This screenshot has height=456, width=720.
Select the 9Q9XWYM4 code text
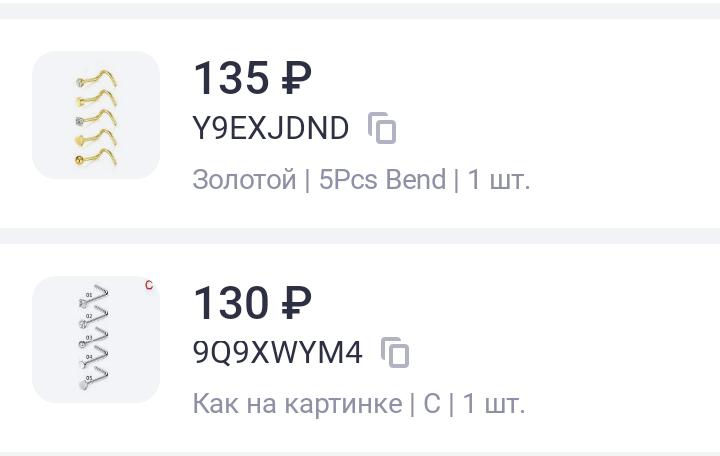click(277, 353)
